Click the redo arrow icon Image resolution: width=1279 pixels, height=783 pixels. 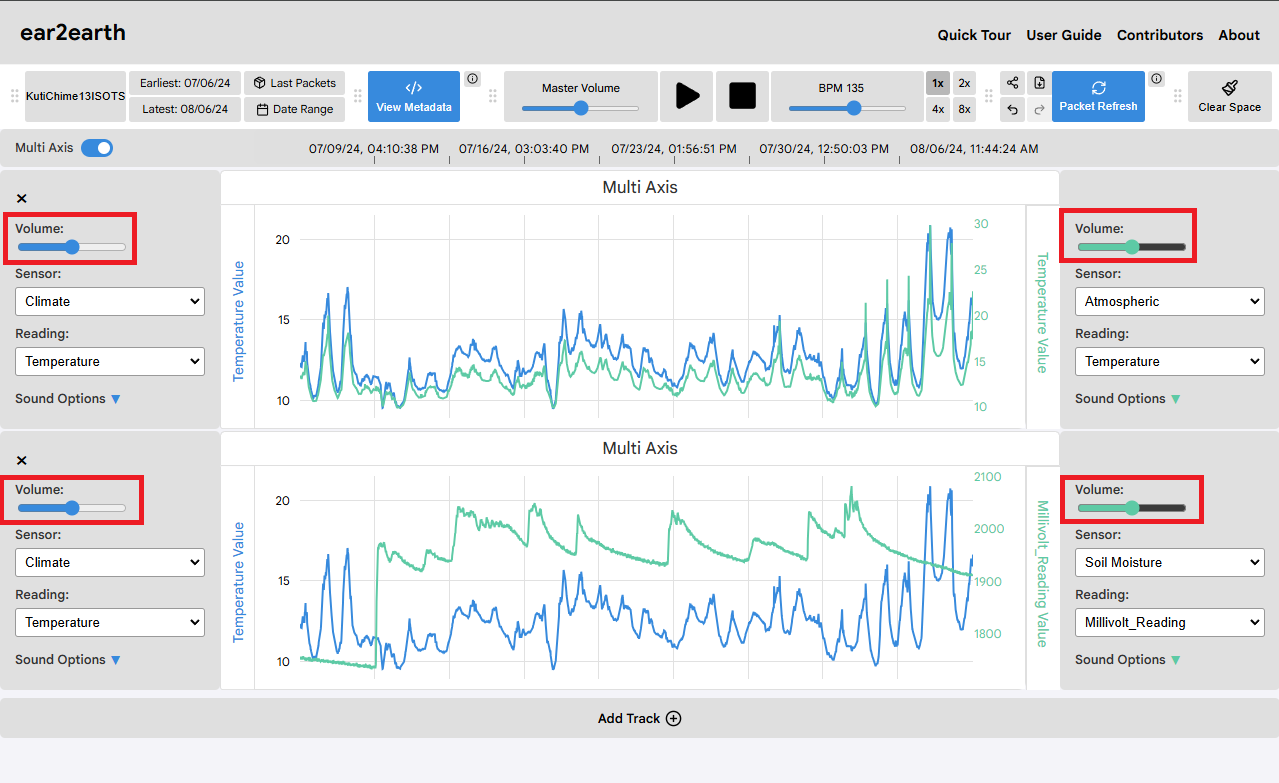[x=1039, y=109]
